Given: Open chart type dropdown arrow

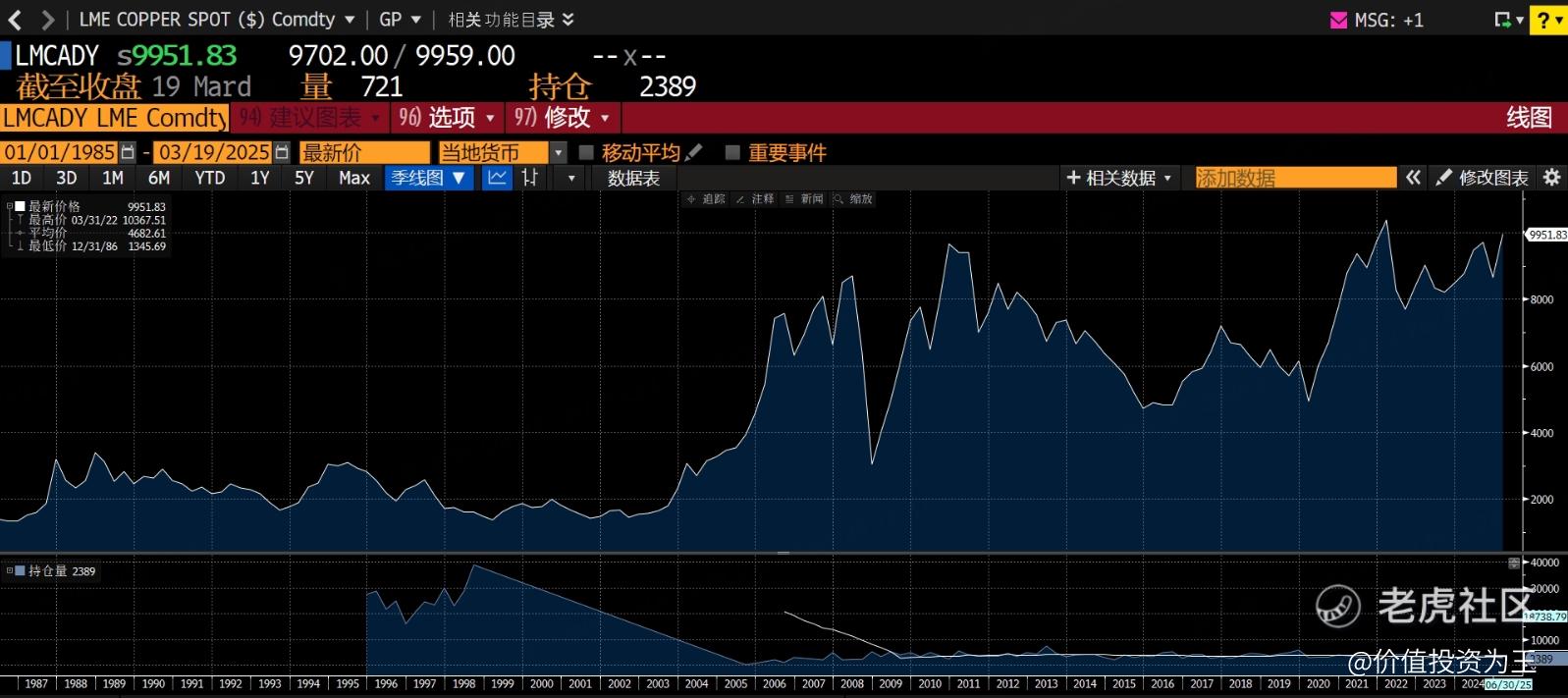Looking at the screenshot, I should tap(571, 178).
